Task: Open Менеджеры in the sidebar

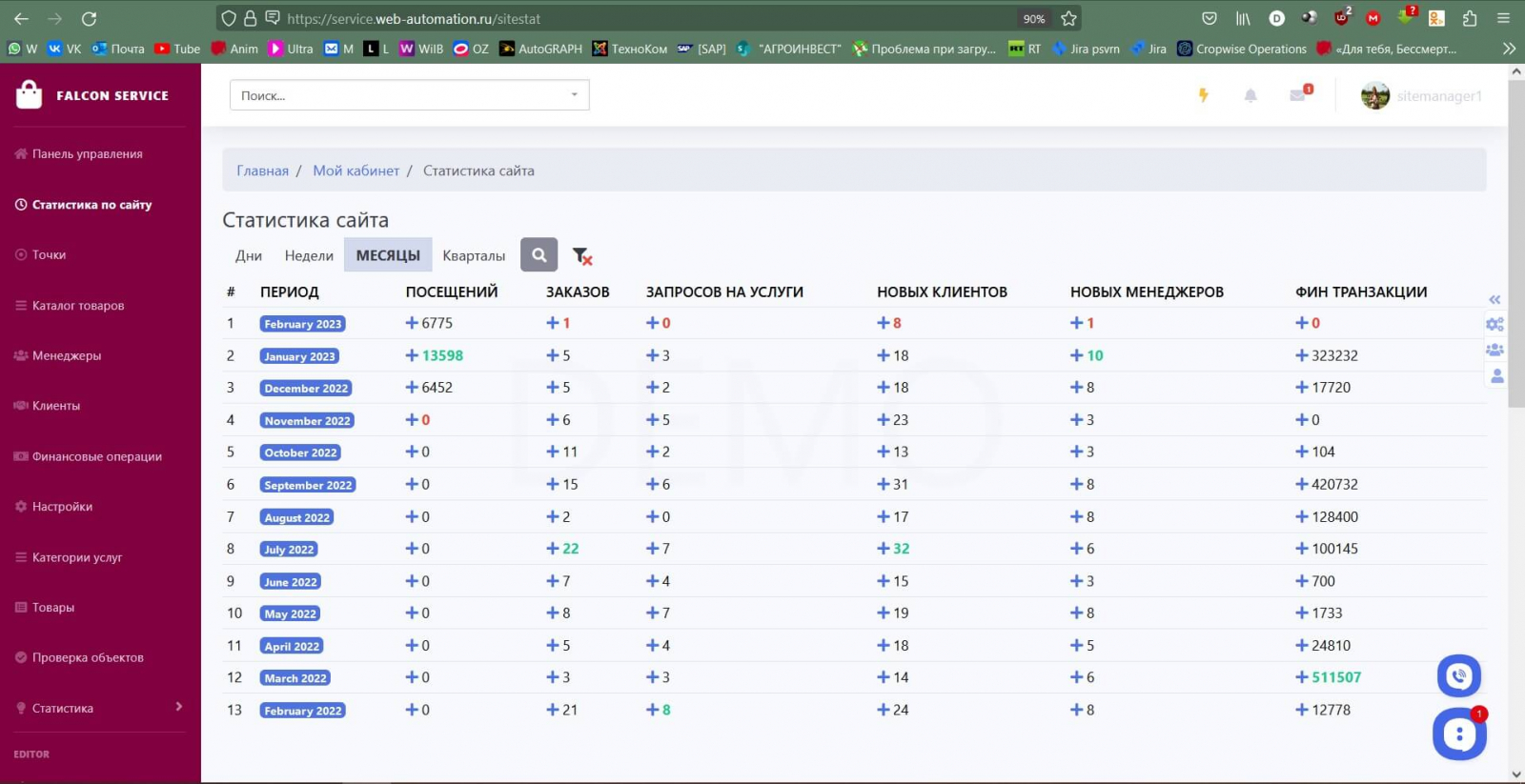Action: 67,355
